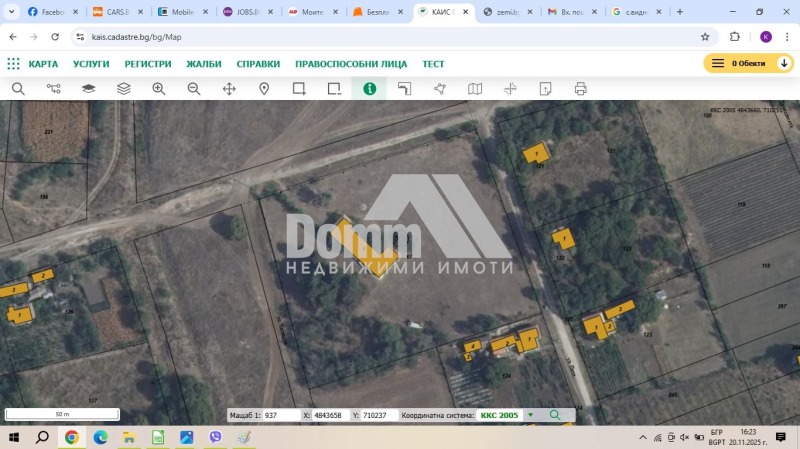Viewport: 800px width, 449px height.
Task: Click the Мащаб scale input field
Action: point(280,415)
